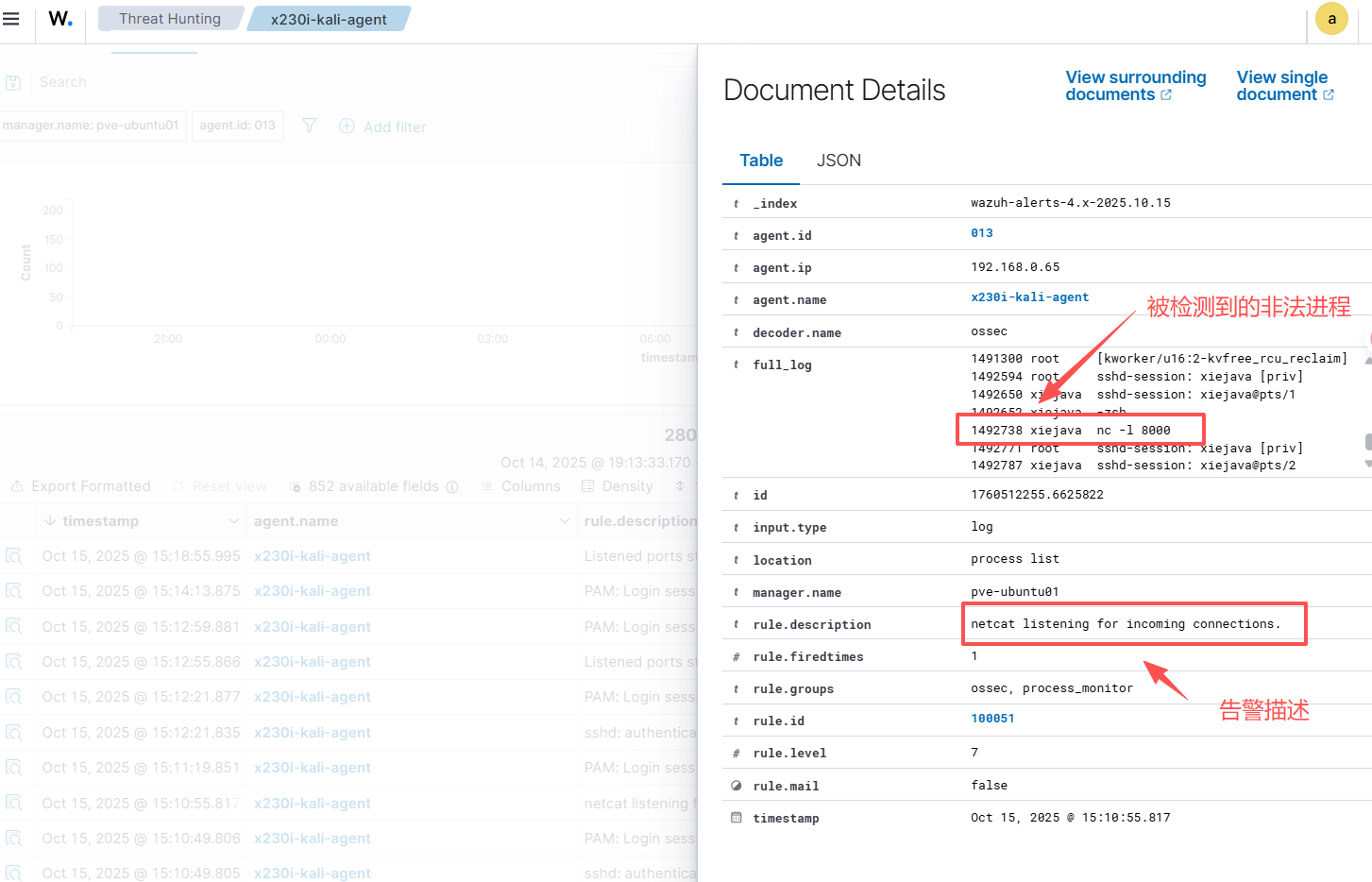This screenshot has width=1372, height=882.
Task: Click x230i-kali-agent agent.name value link
Action: click(x=1029, y=297)
